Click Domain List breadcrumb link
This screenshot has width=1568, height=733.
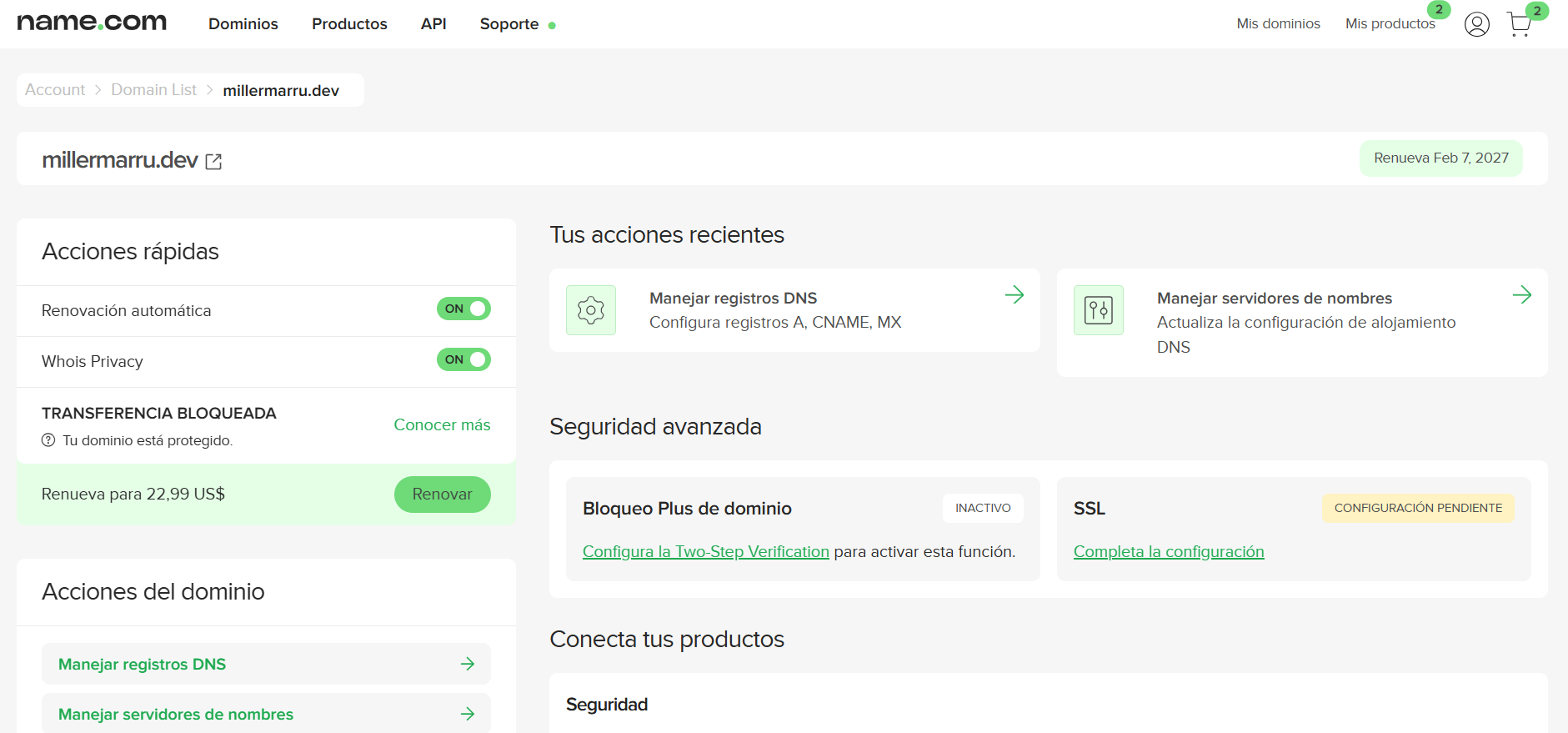153,90
